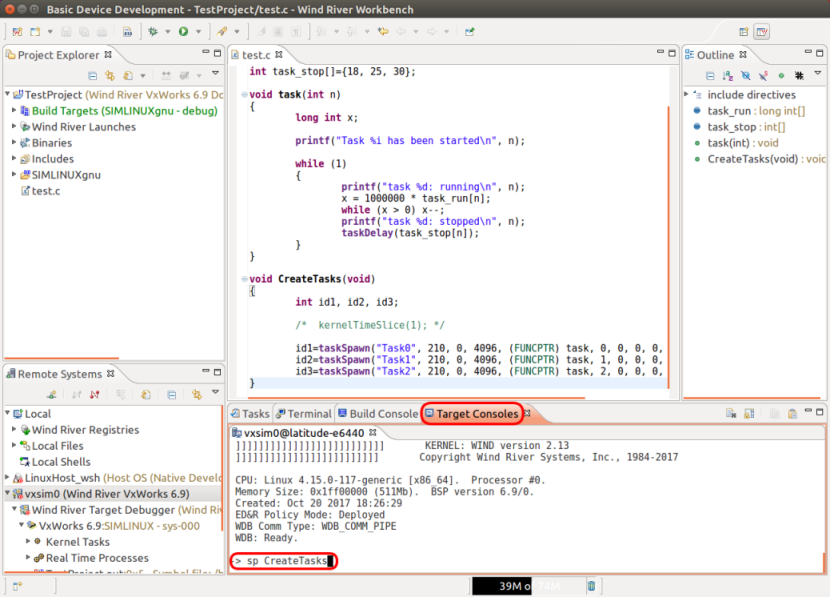The image size is (830, 597).
Task: Click the Outline view tab
Action: [715, 55]
